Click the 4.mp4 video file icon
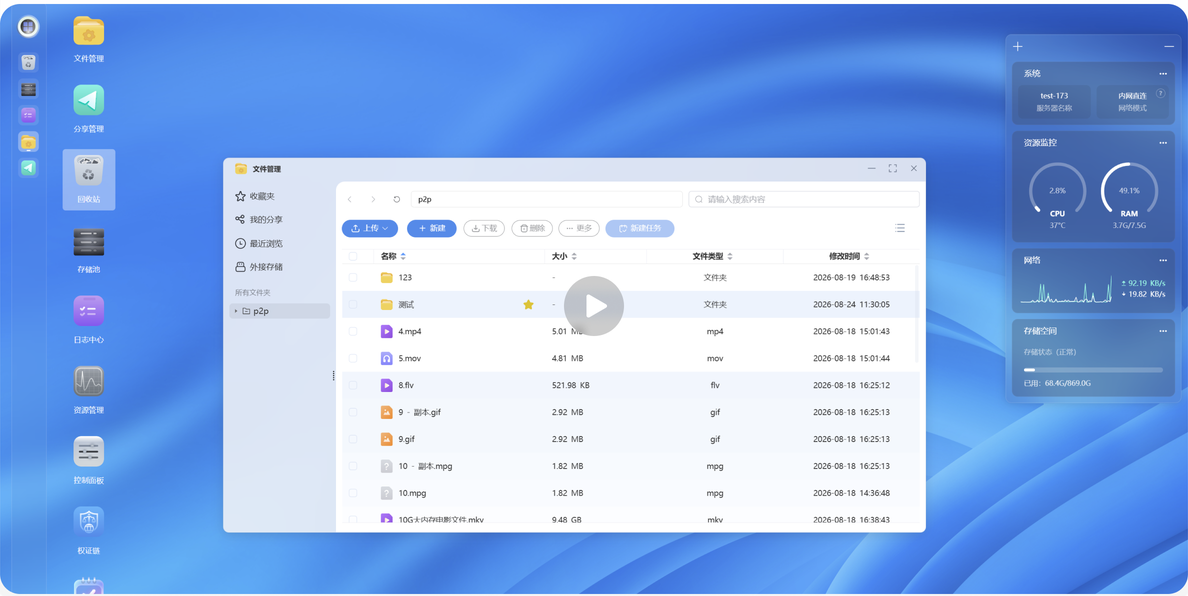Image resolution: width=1188 pixels, height=596 pixels. tap(386, 331)
